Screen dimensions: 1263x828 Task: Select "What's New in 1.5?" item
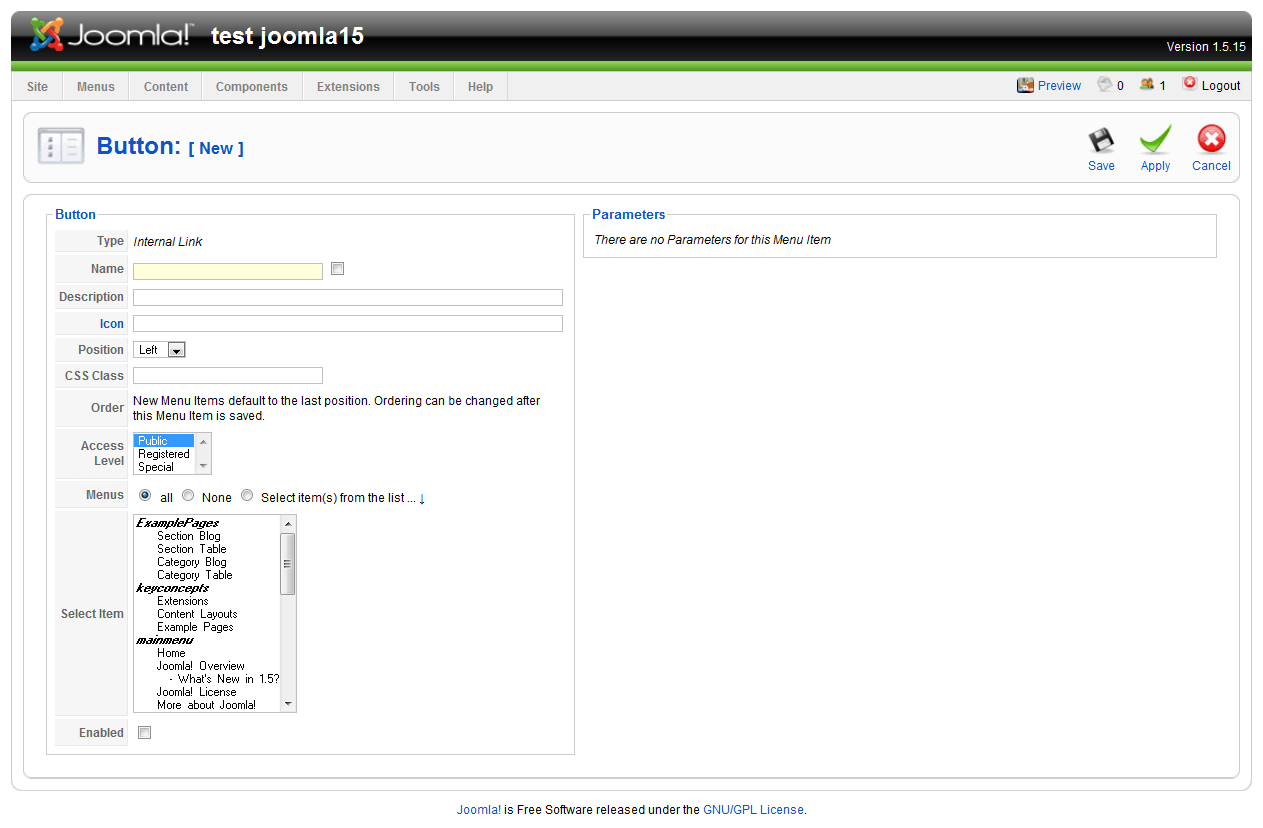(224, 679)
